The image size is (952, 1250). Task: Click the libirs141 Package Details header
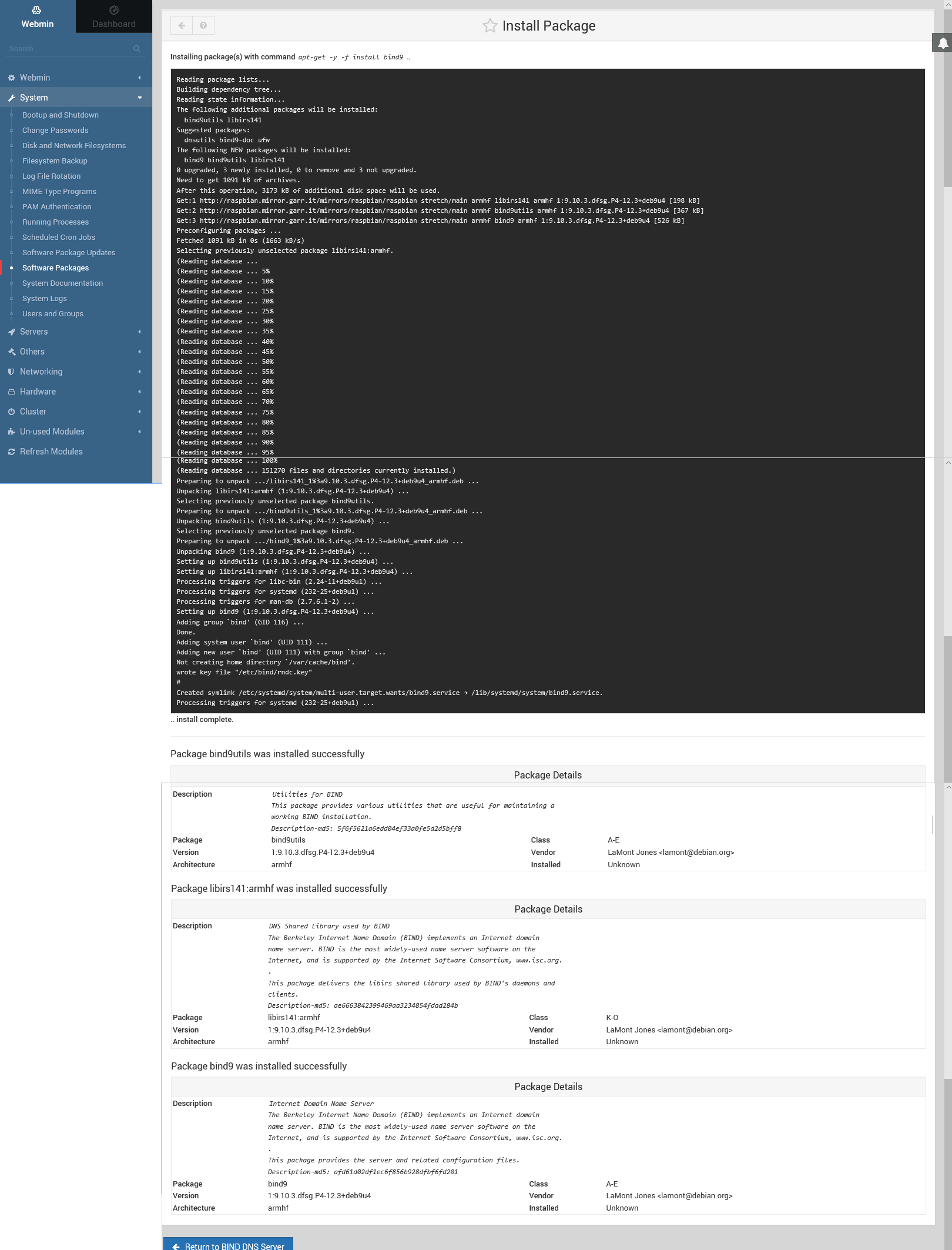coord(548,909)
